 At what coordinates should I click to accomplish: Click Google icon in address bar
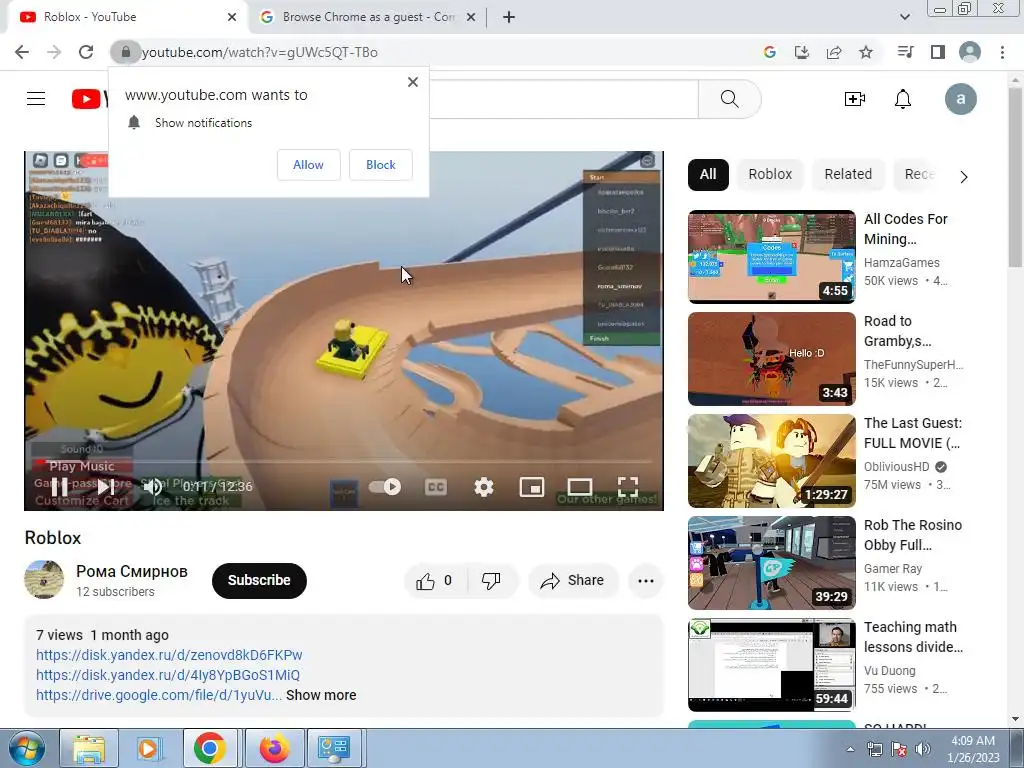[770, 52]
